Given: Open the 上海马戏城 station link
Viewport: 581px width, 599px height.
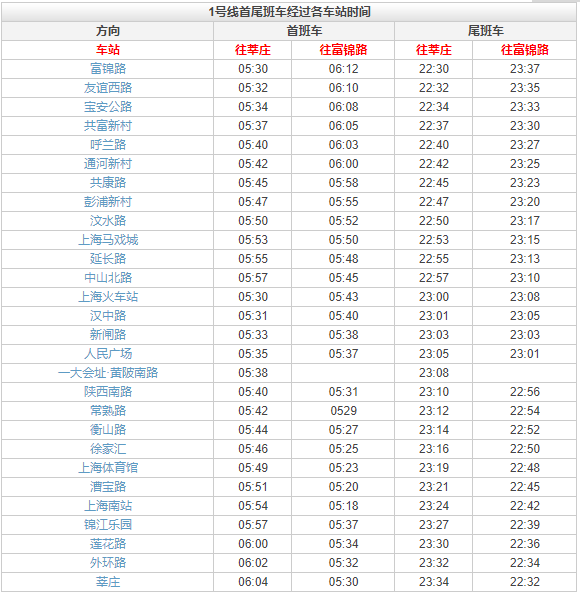Looking at the screenshot, I should point(108,240).
